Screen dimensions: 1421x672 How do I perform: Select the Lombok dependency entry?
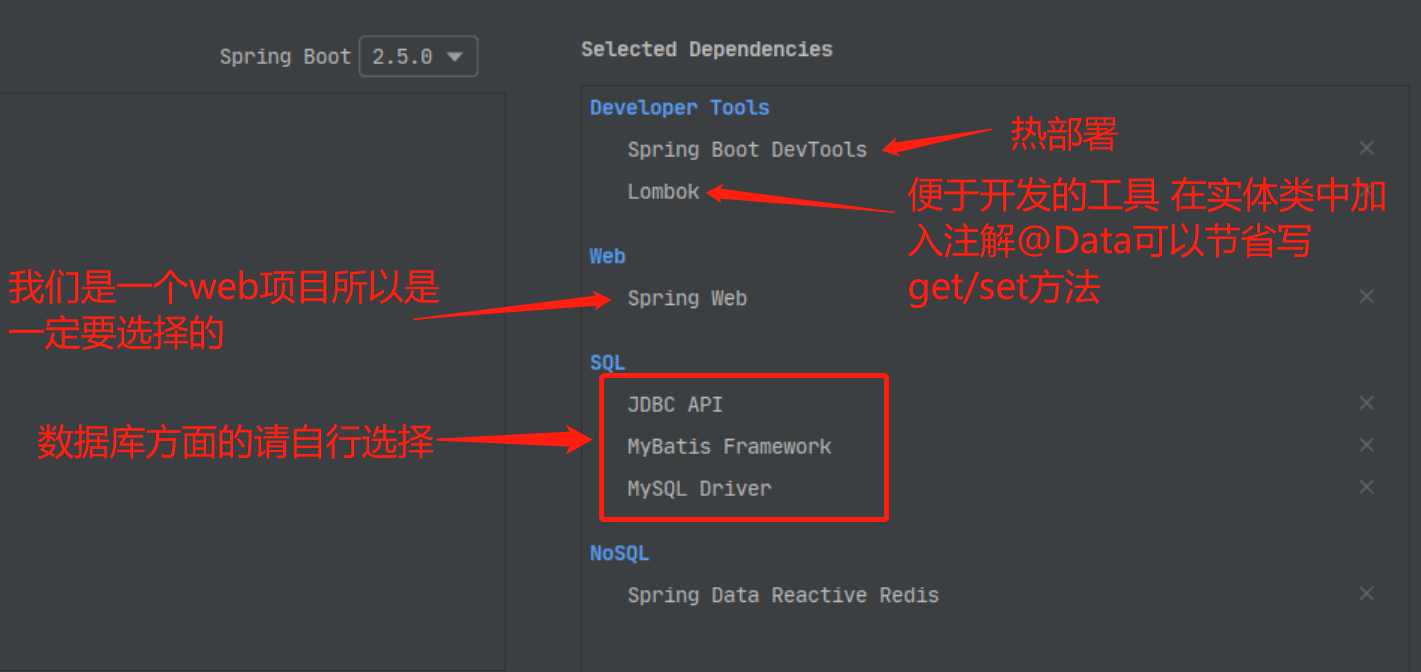coord(663,191)
